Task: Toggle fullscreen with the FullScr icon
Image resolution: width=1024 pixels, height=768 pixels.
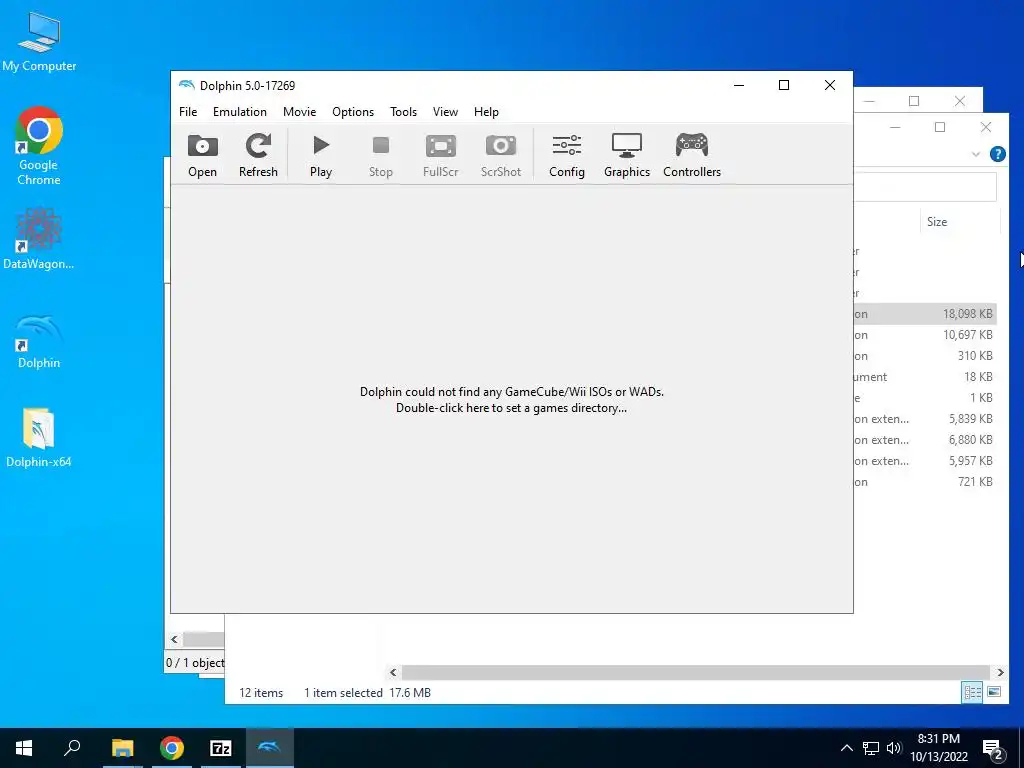Action: (x=441, y=155)
